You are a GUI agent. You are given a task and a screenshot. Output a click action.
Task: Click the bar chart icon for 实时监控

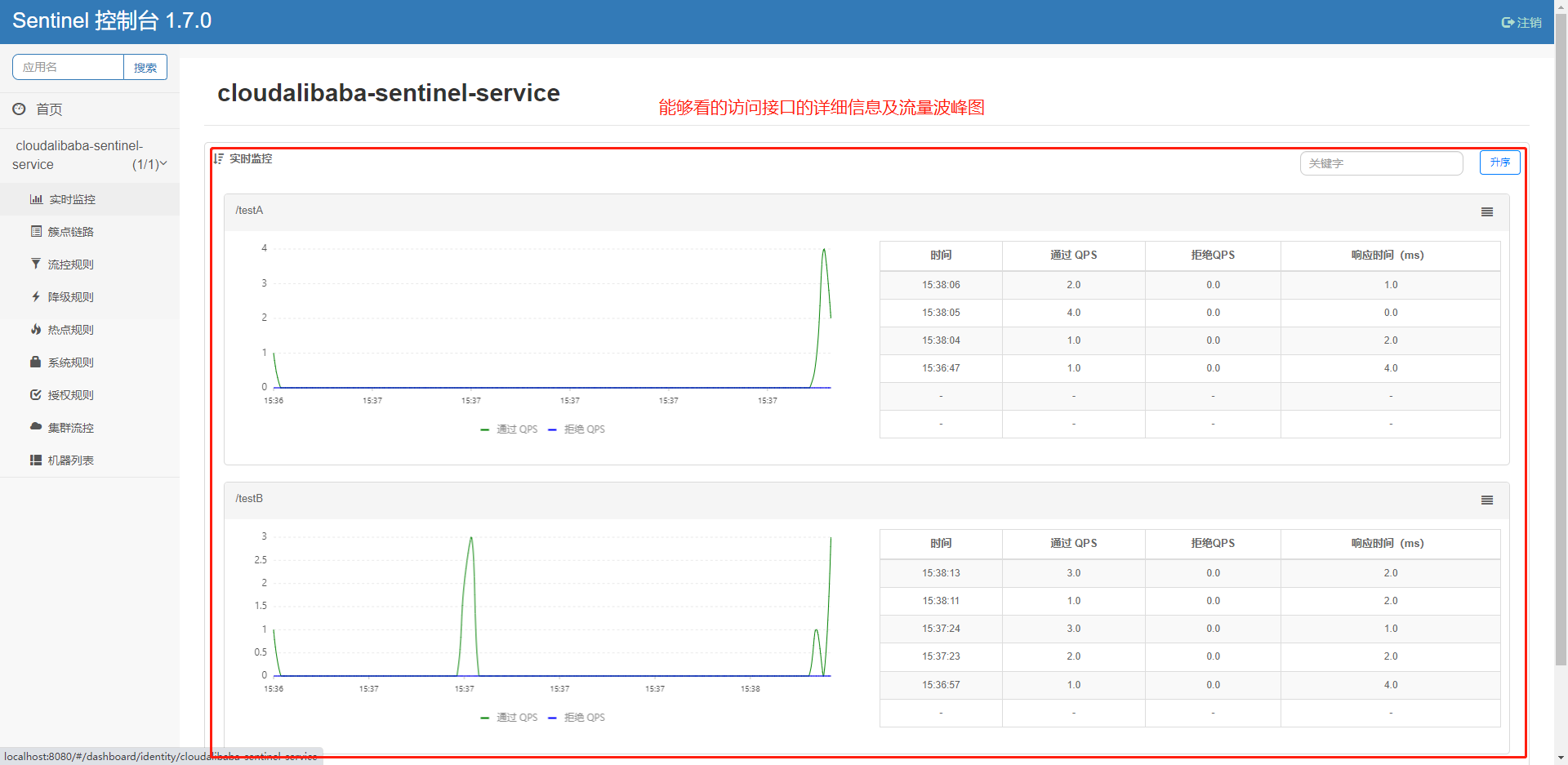coord(36,199)
